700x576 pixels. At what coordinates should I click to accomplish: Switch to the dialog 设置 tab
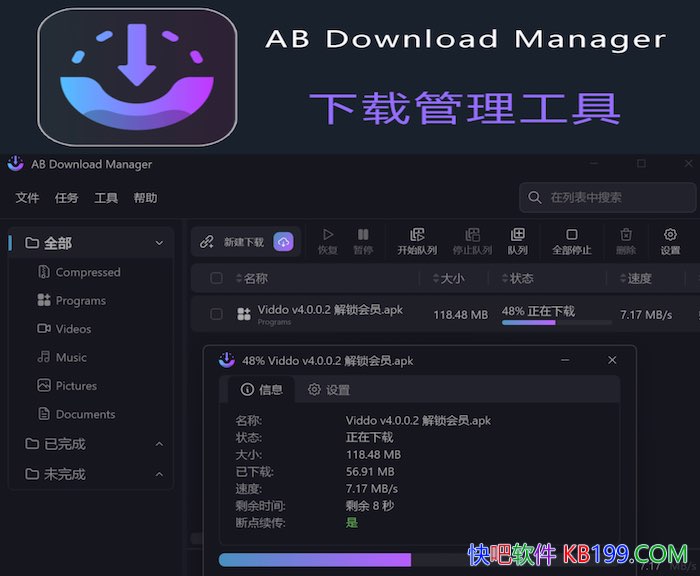[x=329, y=389]
